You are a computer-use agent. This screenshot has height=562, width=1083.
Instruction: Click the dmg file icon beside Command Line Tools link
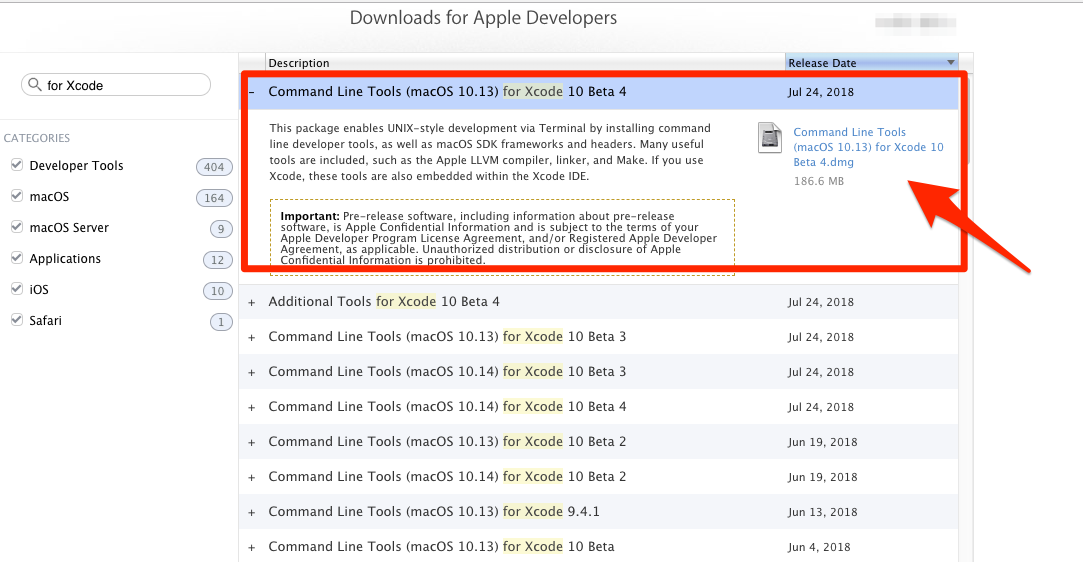point(769,137)
